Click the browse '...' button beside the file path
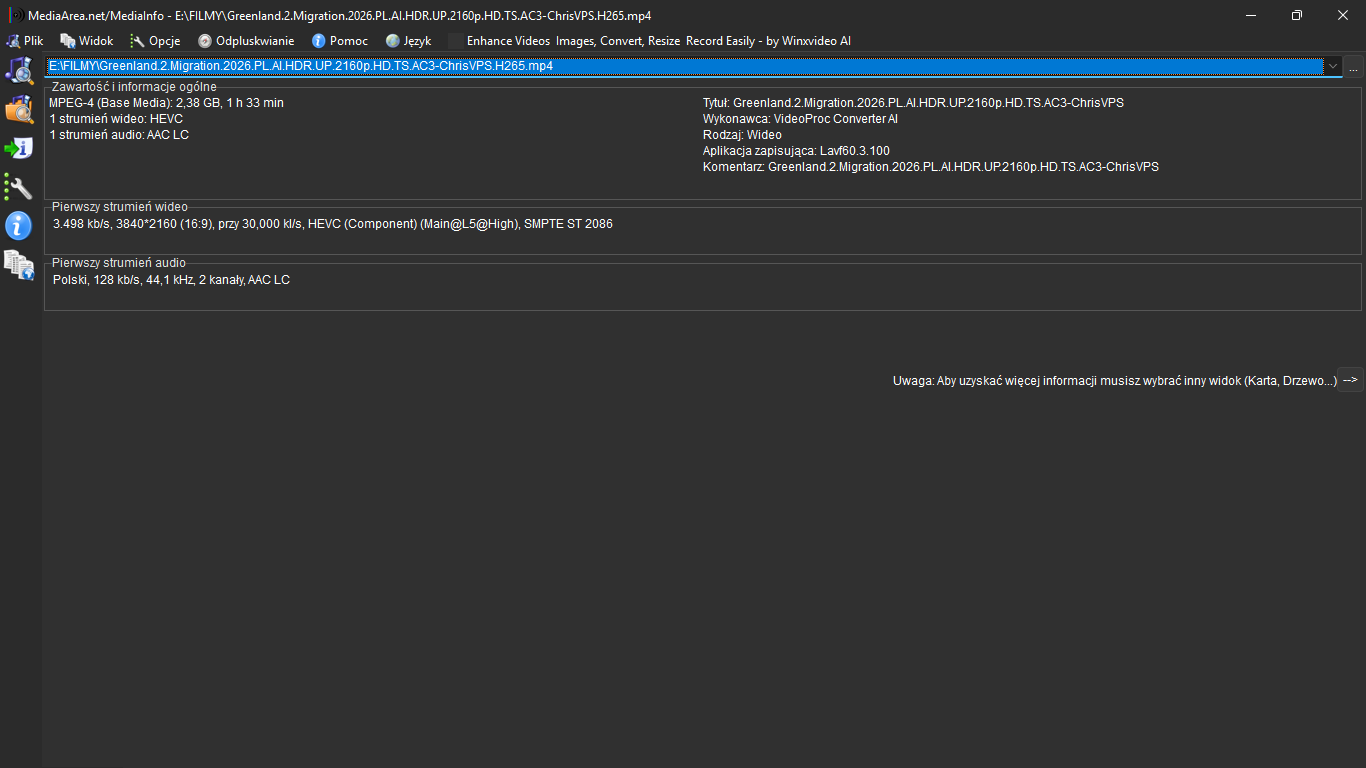Screen dimensions: 1366x768 click(1353, 67)
